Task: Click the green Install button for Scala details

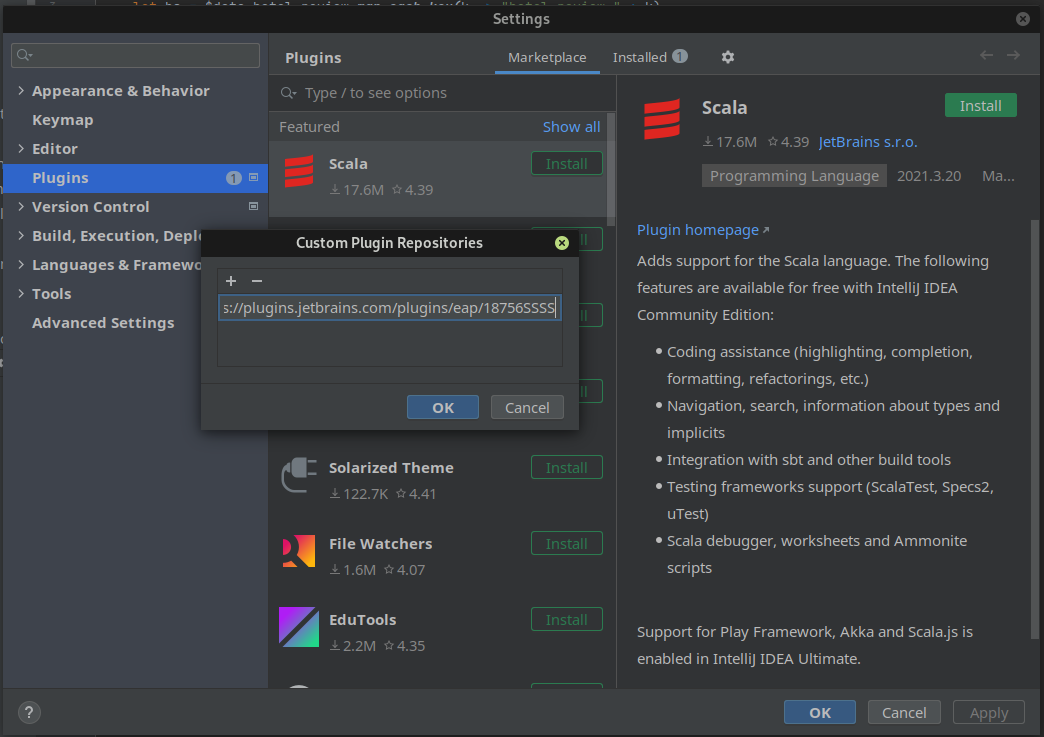Action: point(981,106)
